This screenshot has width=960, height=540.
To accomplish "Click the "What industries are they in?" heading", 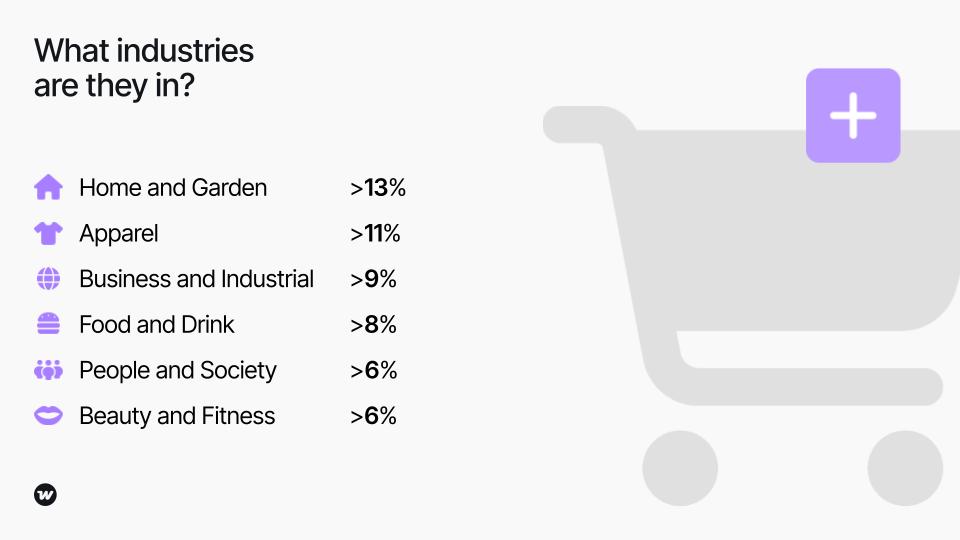I will click(x=144, y=67).
